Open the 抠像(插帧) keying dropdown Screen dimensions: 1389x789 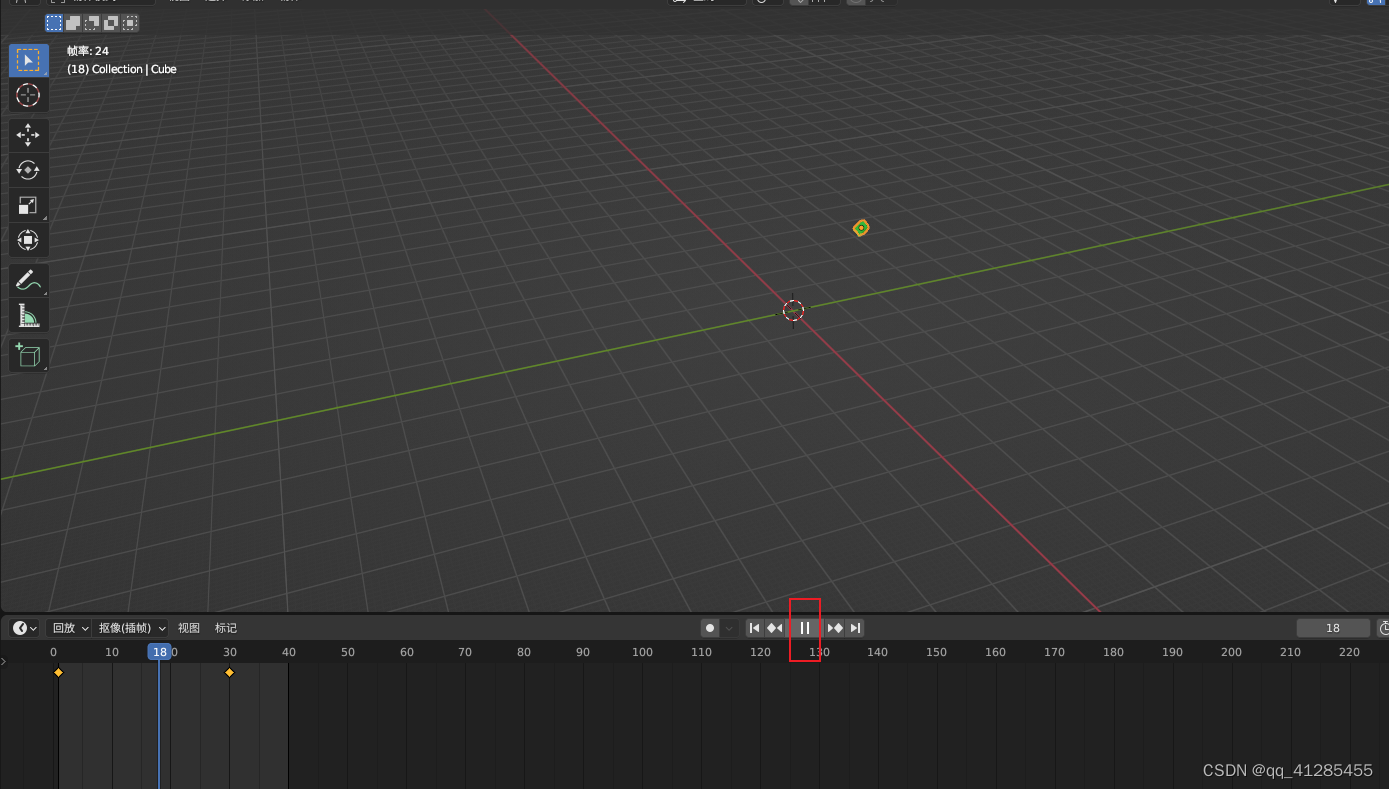[x=132, y=628]
